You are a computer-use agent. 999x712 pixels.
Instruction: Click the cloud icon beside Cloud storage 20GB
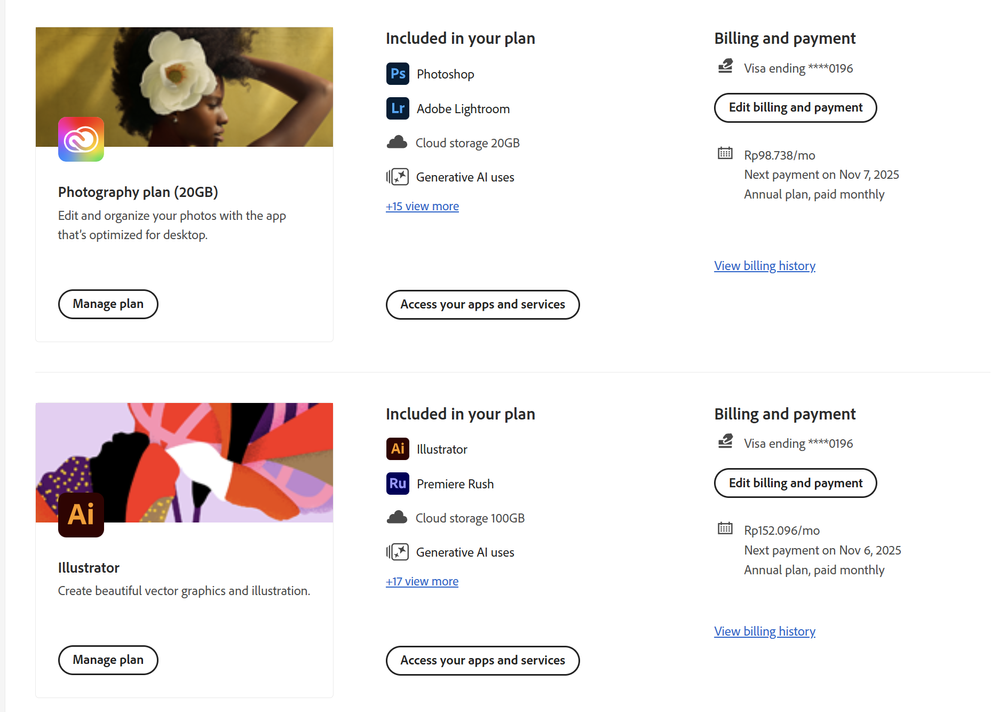[397, 143]
